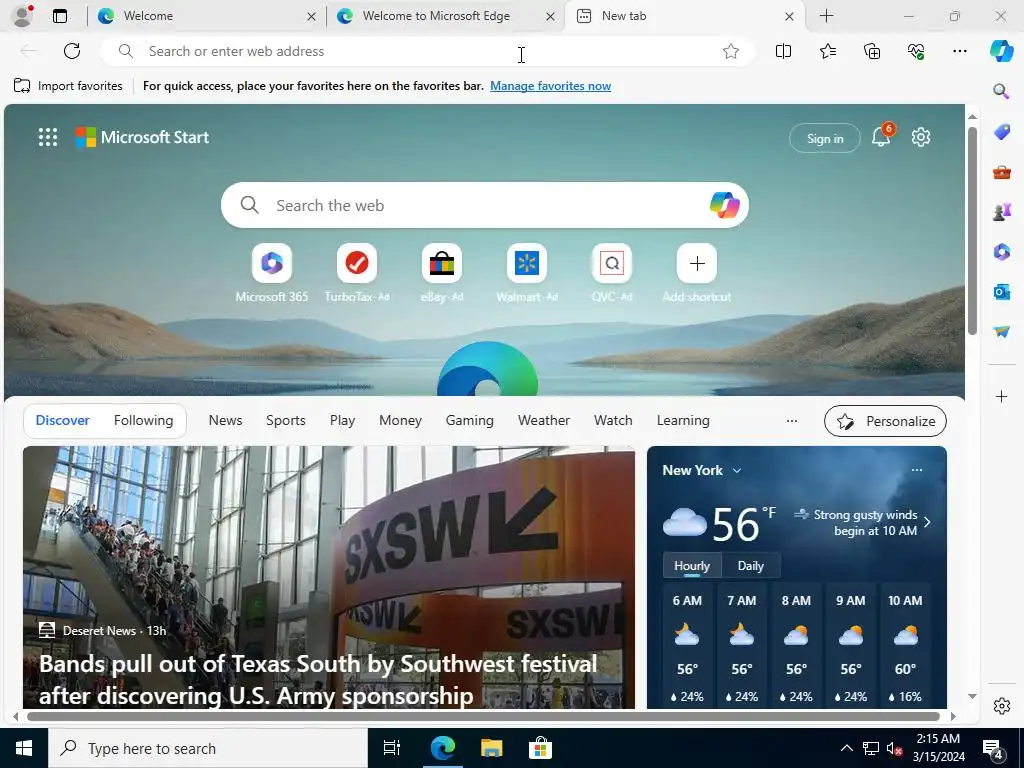Expand the strong gusty winds alert chevron
The height and width of the screenshot is (768, 1024).
point(927,522)
